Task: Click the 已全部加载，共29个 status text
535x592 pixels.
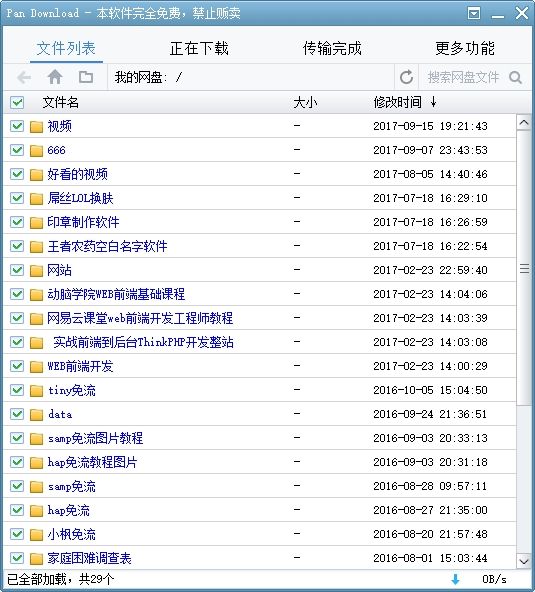Action: tap(60, 579)
